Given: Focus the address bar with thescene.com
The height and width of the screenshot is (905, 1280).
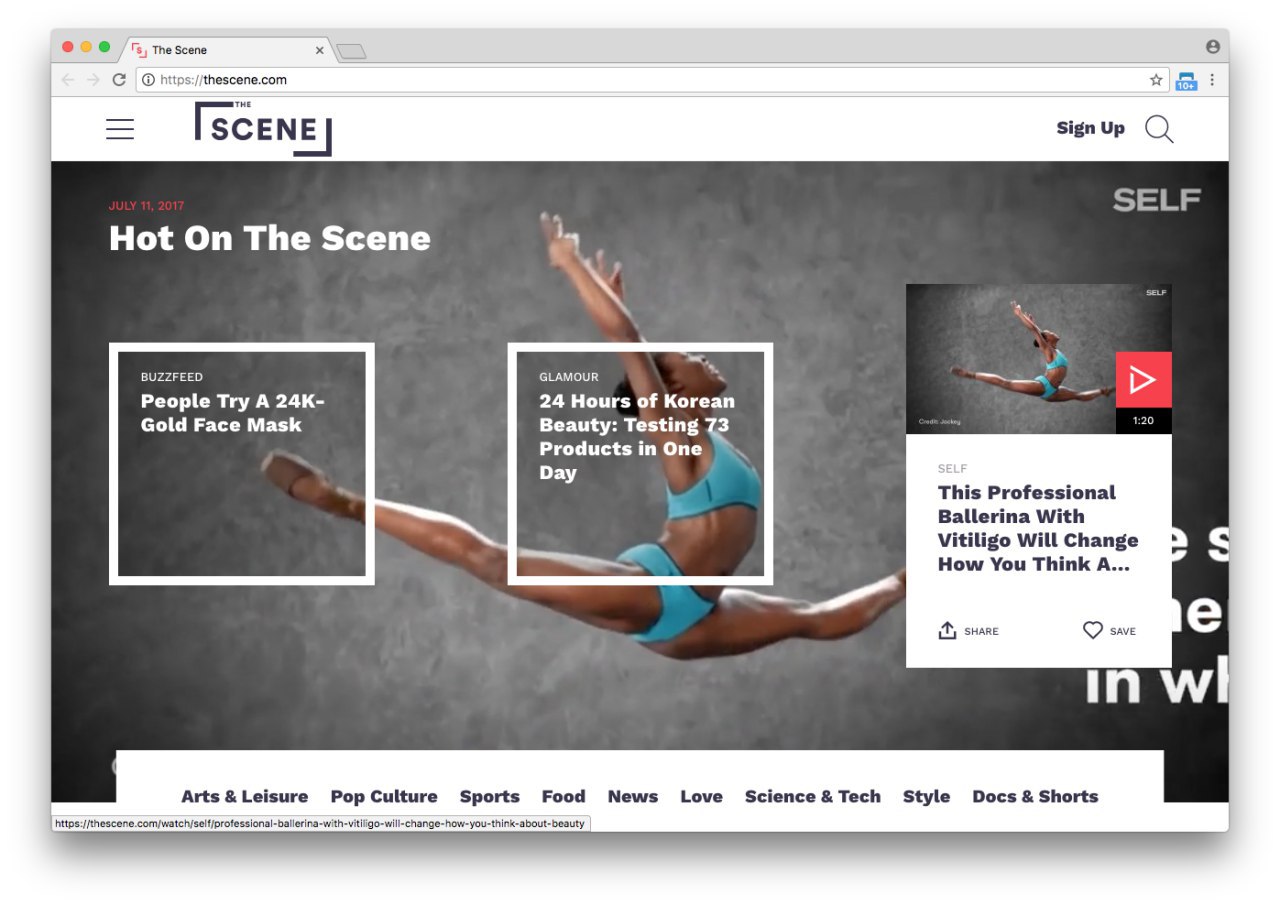Looking at the screenshot, I should point(640,80).
